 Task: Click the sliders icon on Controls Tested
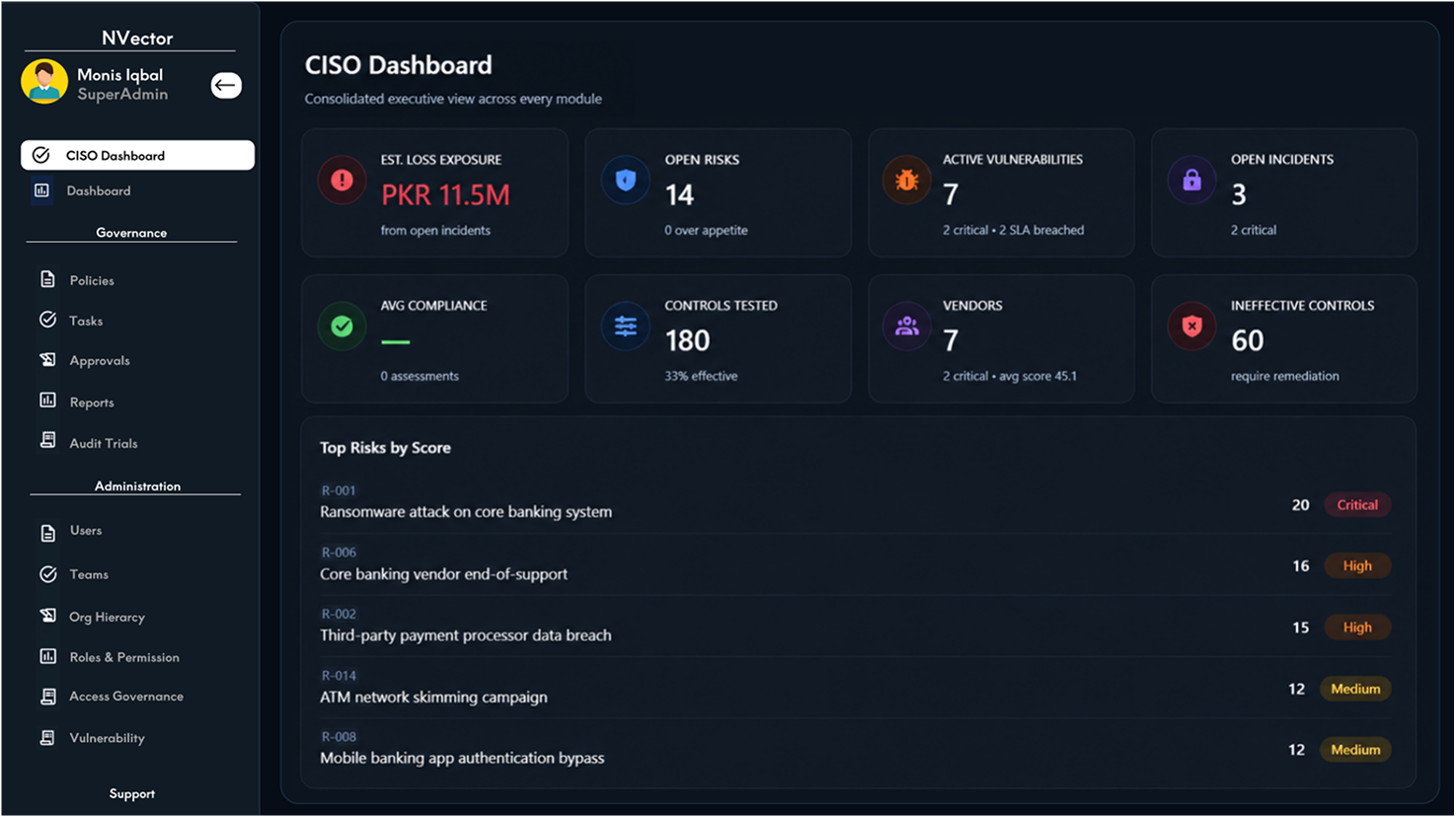tap(625, 327)
